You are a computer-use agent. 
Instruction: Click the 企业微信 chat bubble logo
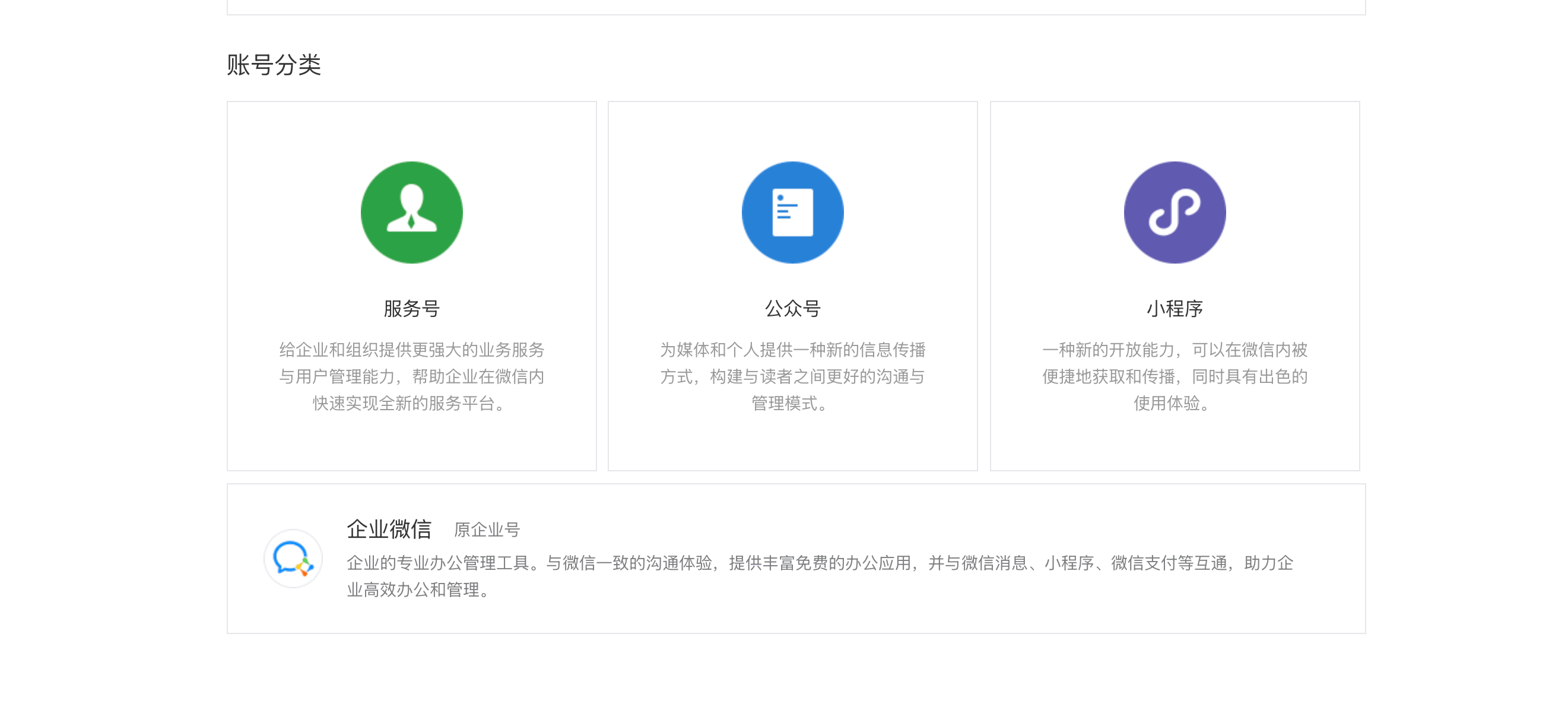coord(293,559)
